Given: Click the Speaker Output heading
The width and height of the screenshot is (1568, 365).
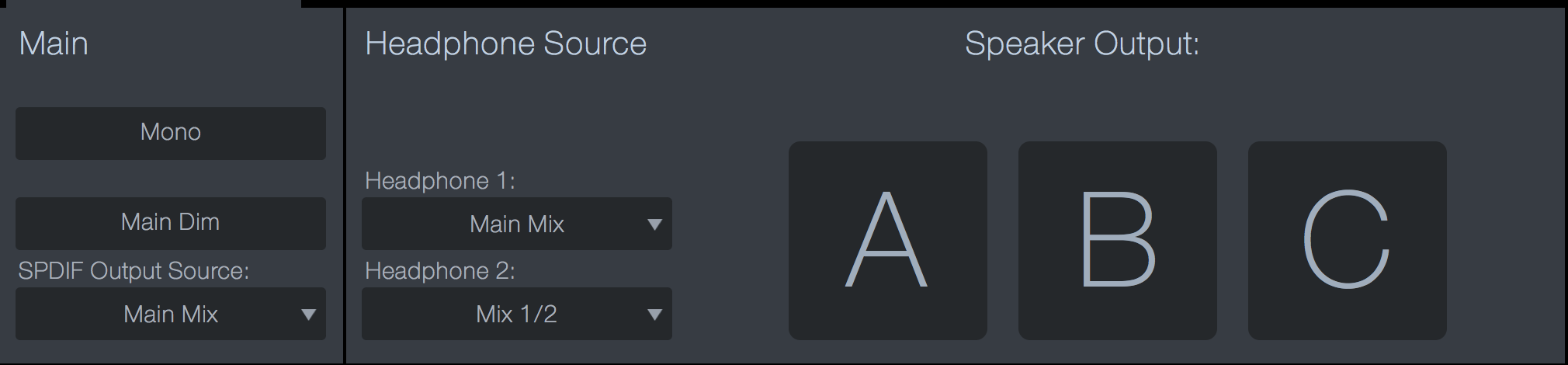Looking at the screenshot, I should tap(1081, 43).
